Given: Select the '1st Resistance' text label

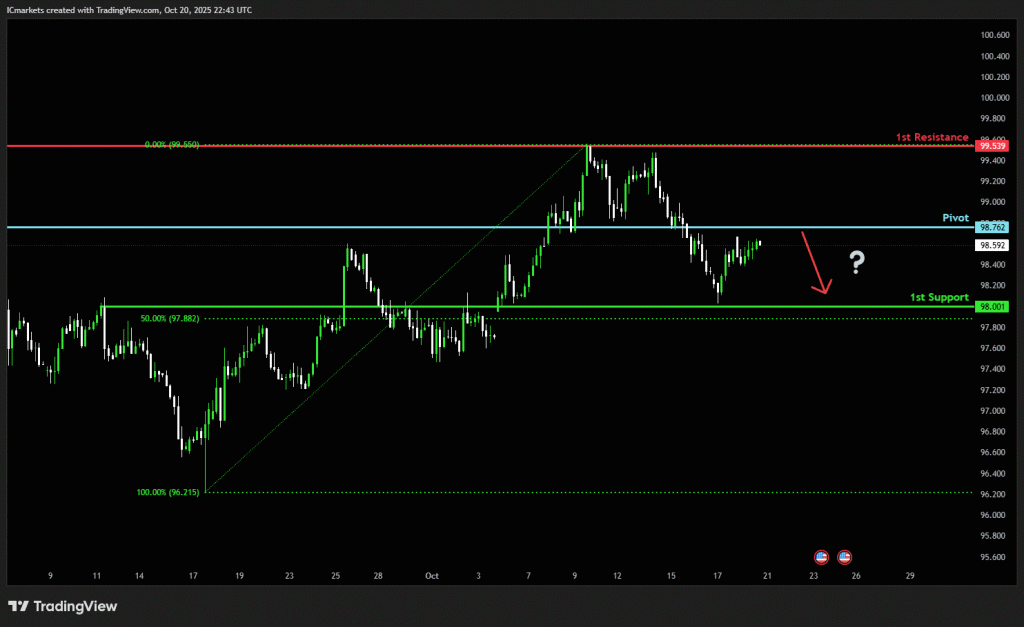Looking at the screenshot, I should click(932, 137).
